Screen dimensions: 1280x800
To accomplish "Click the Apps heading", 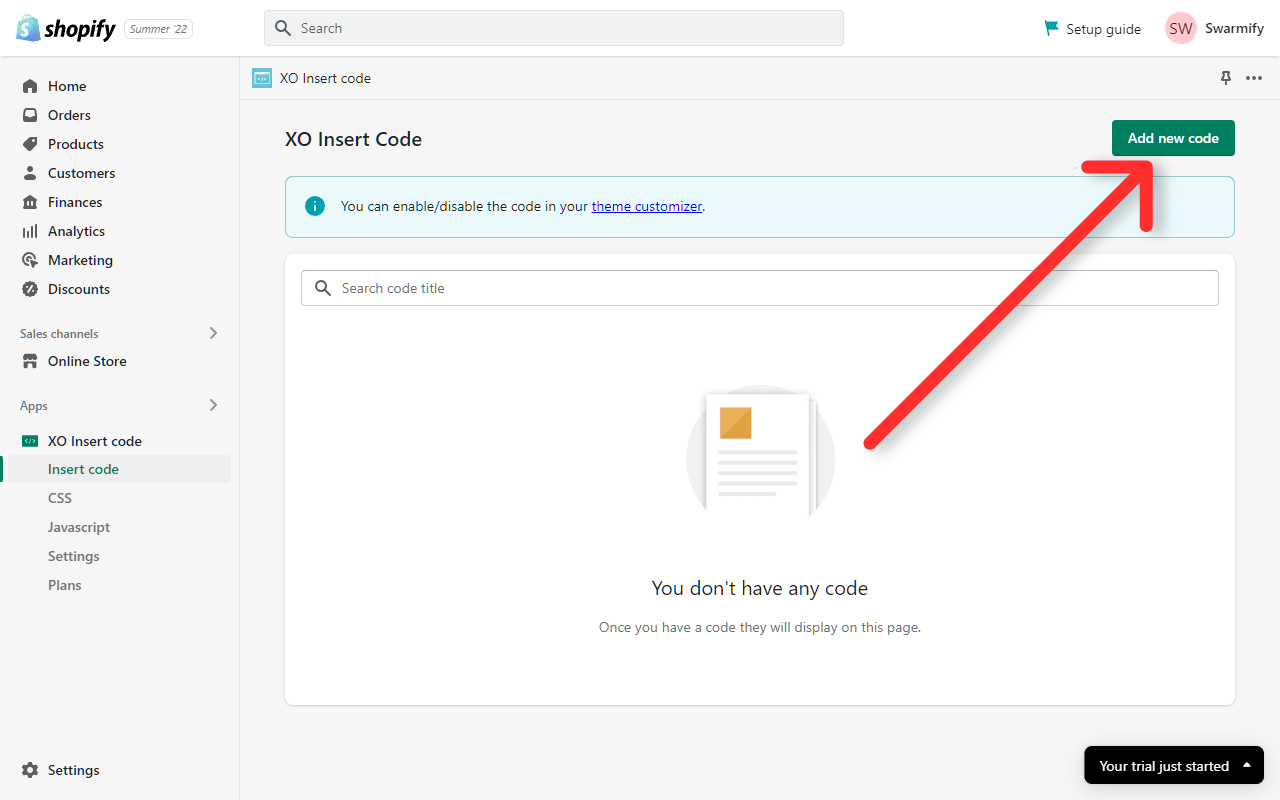I will (34, 406).
